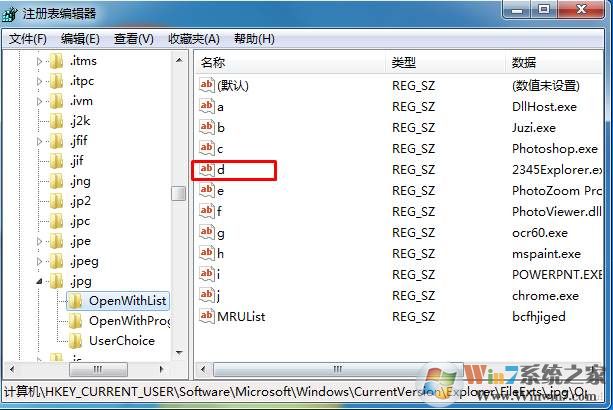Click the tree pane scroll right arrow
This screenshot has height=410, width=613.
coord(161,369)
